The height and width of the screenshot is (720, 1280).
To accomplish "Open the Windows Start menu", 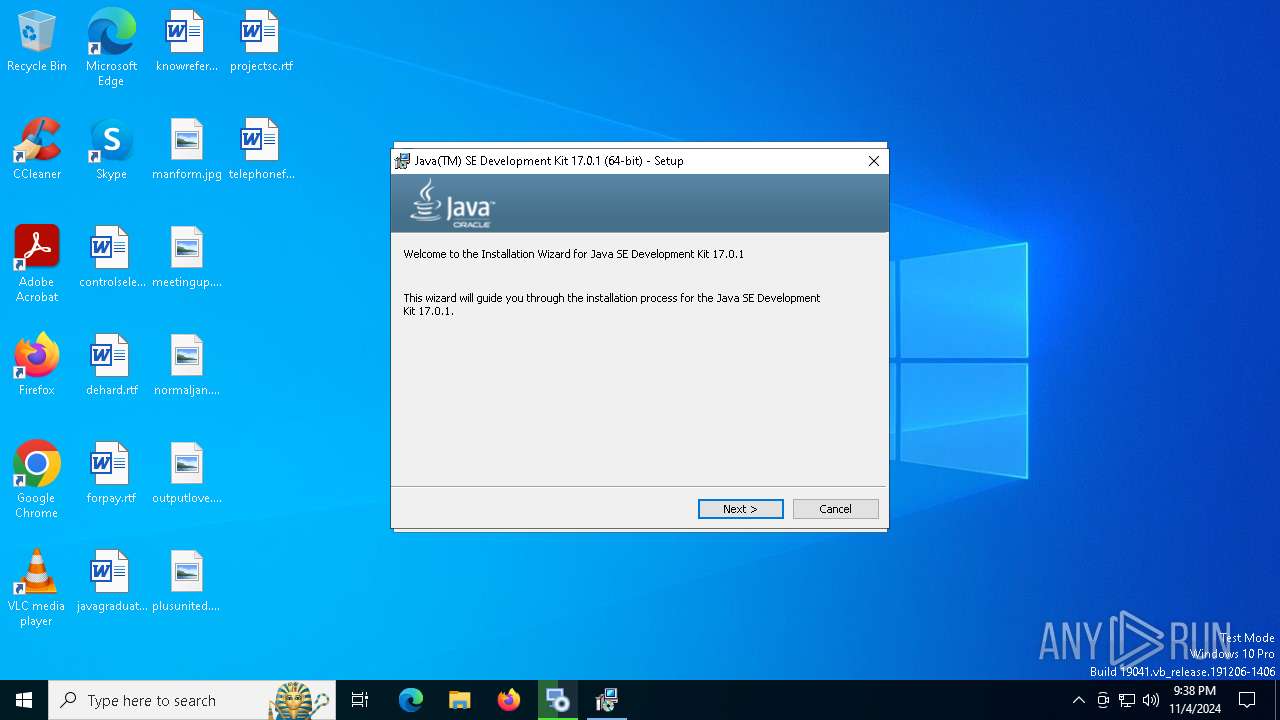I will [x=24, y=700].
